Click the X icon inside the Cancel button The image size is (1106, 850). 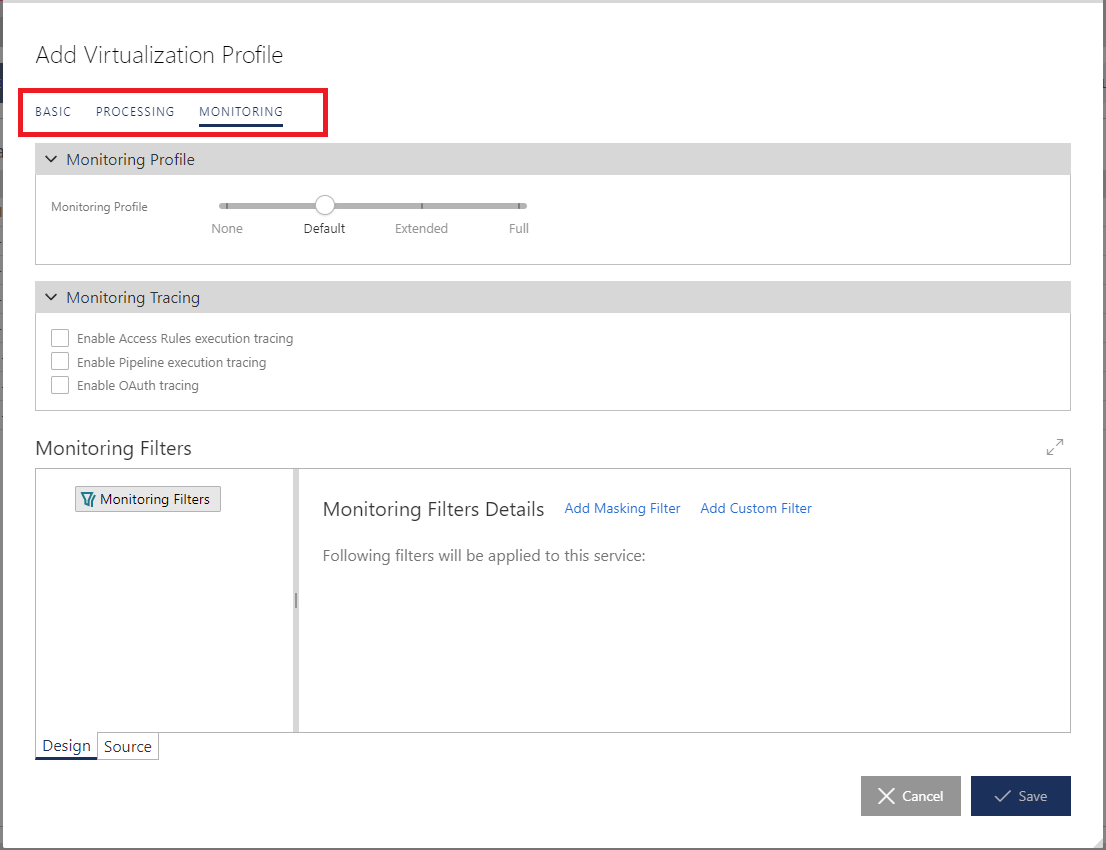click(x=889, y=796)
